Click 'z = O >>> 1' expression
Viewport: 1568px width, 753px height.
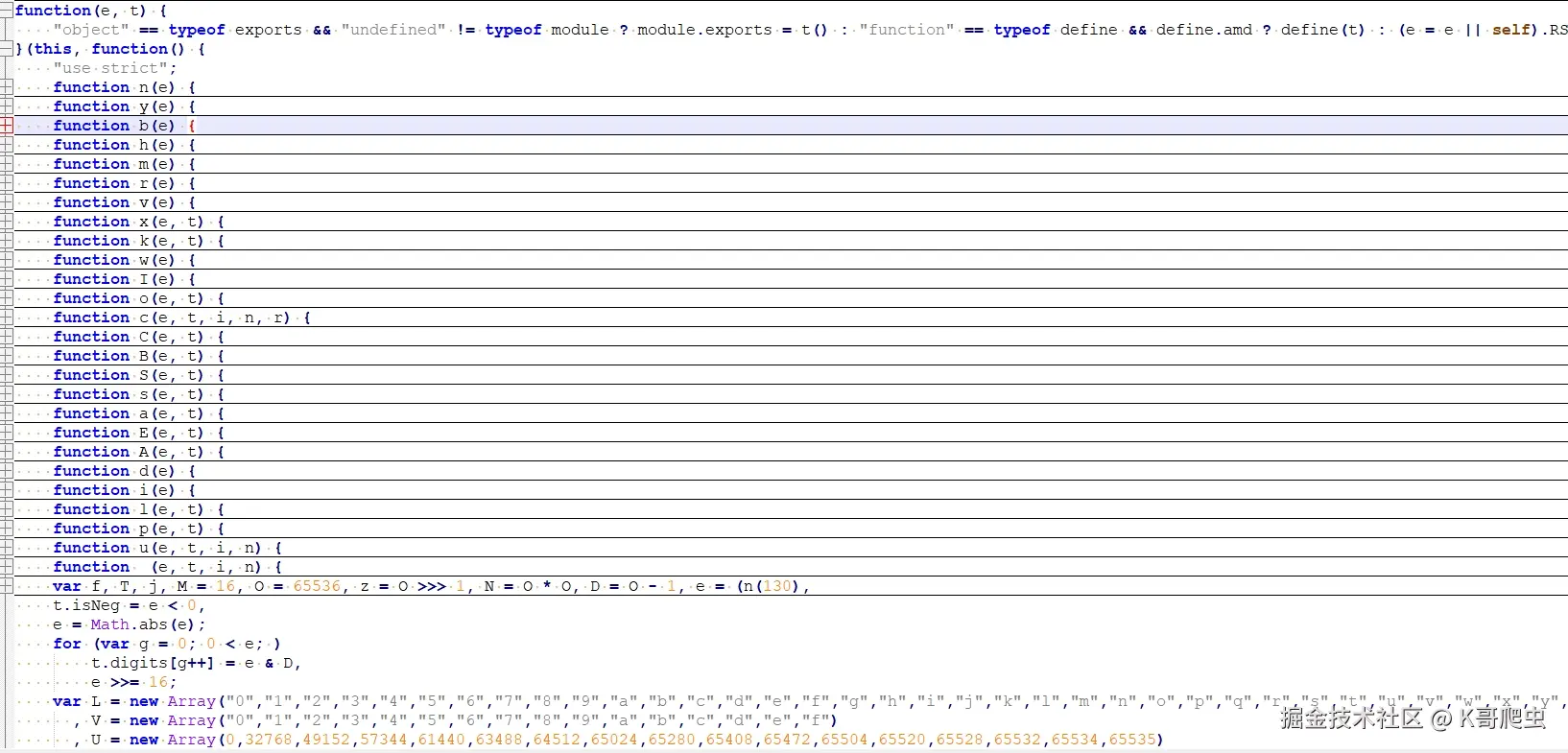click(x=413, y=586)
